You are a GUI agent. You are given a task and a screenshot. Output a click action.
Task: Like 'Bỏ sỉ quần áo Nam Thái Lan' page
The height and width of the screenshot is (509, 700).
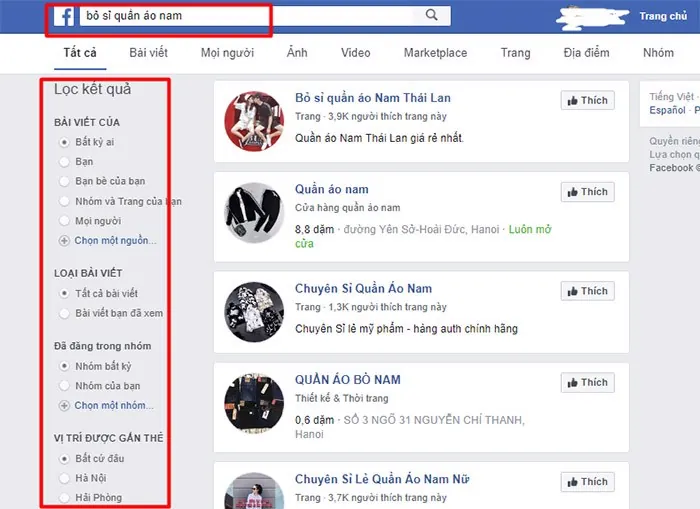click(588, 100)
